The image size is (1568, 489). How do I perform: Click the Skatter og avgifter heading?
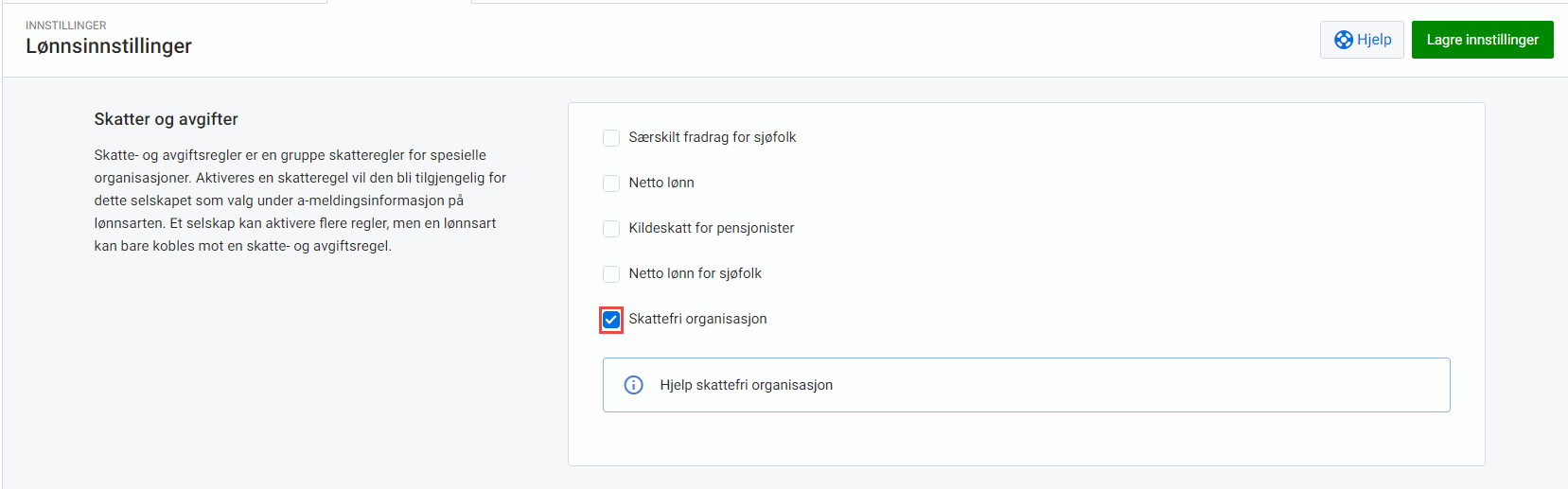click(x=166, y=119)
